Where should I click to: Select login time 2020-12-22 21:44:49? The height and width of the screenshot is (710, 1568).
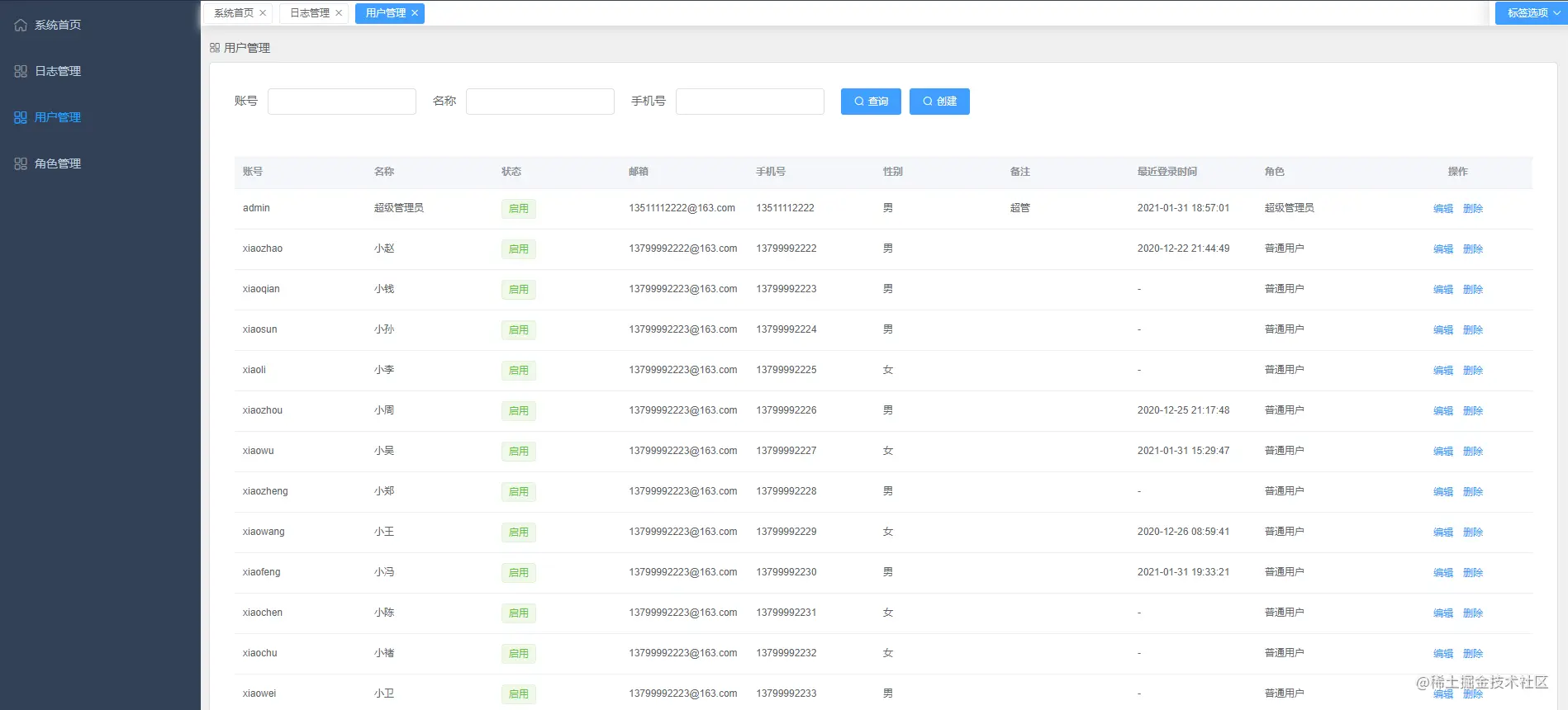(x=1183, y=248)
